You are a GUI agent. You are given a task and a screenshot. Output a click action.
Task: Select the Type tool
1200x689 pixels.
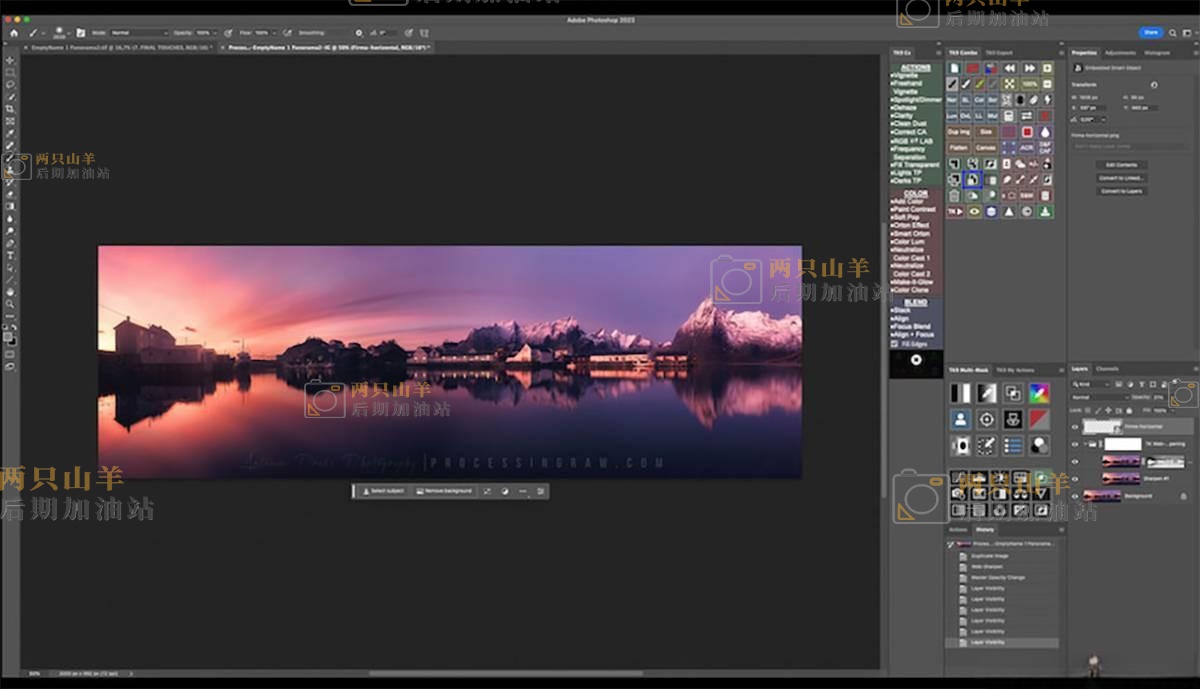10,255
